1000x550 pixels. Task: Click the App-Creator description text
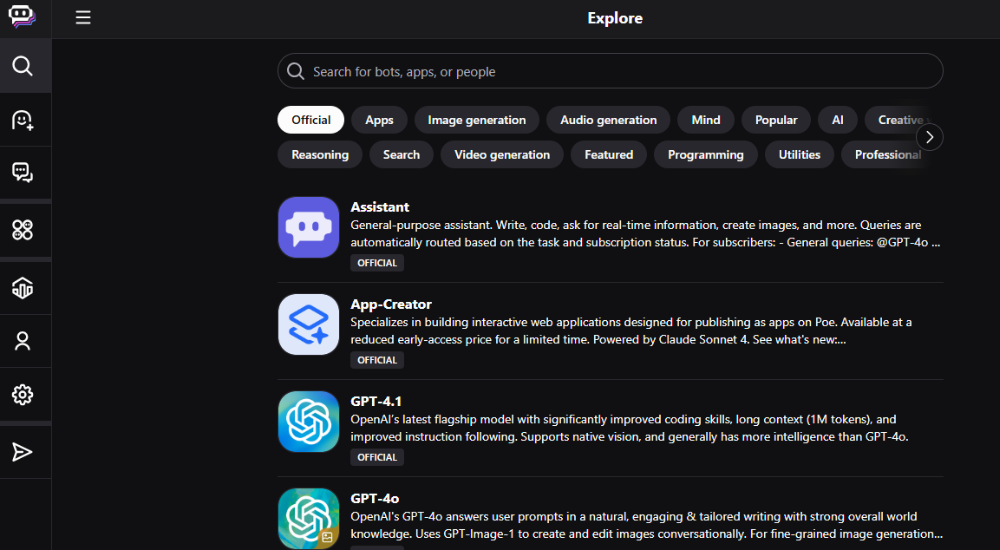[x=631, y=331]
